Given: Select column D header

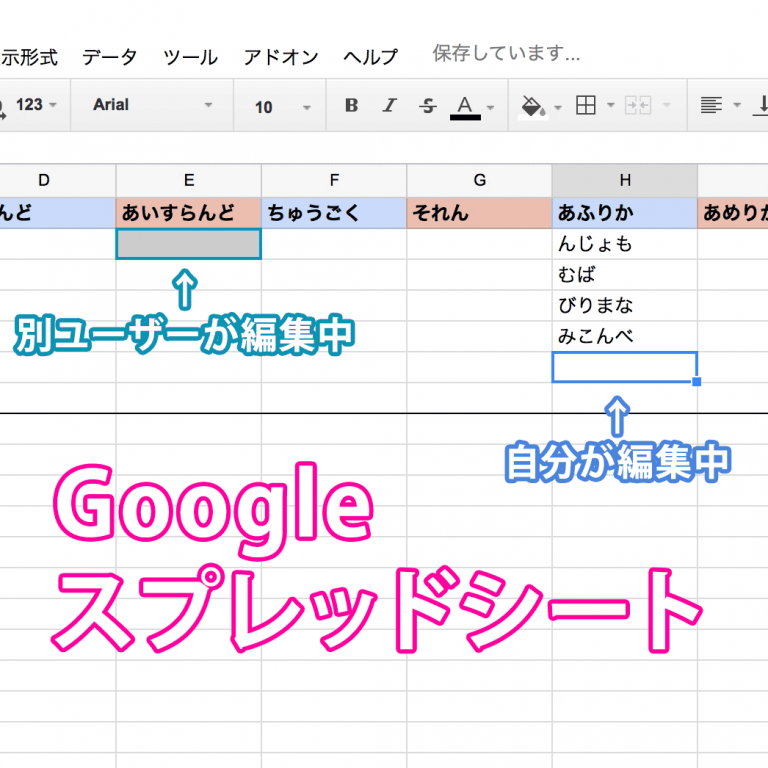Looking at the screenshot, I should coord(58,180).
